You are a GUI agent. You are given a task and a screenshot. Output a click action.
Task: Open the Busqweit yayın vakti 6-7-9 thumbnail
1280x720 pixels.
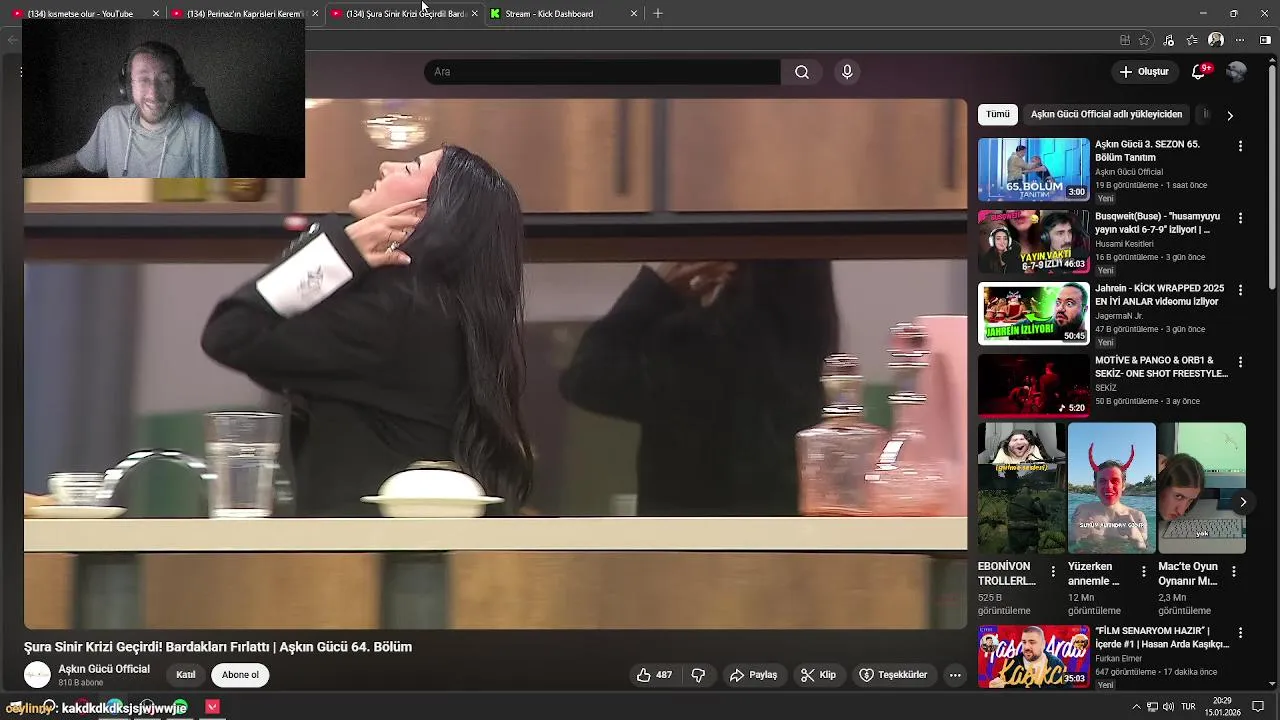[1034, 242]
